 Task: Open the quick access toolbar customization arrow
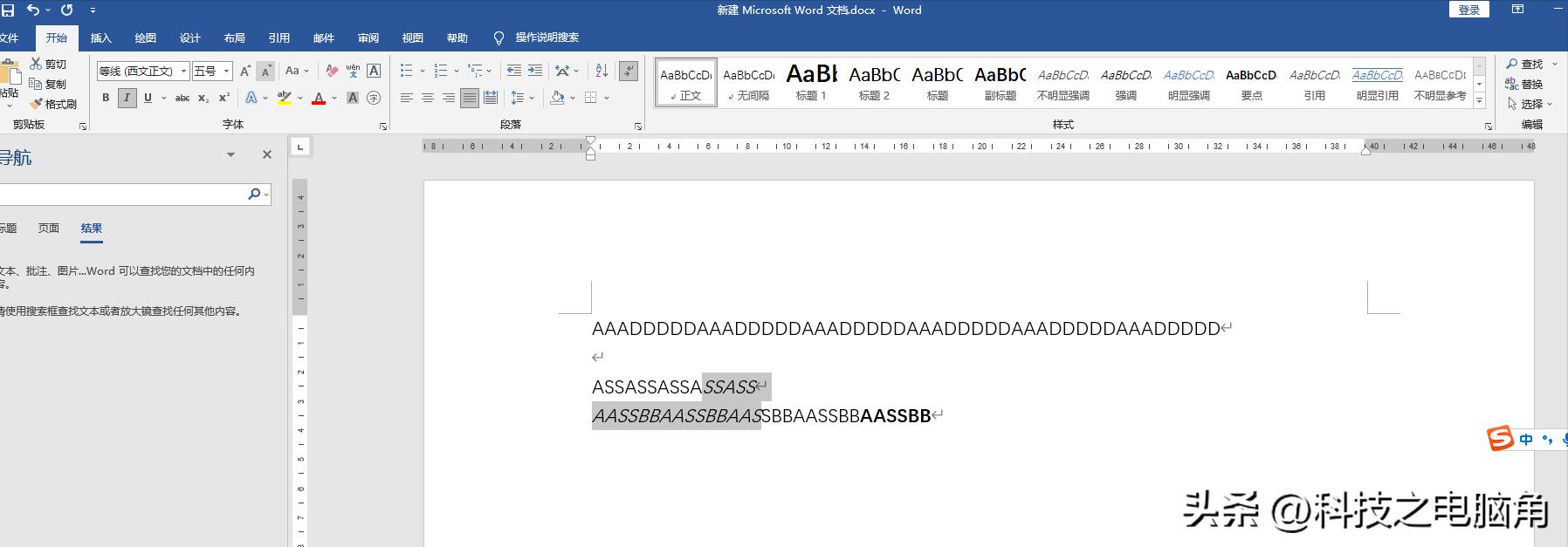pyautogui.click(x=93, y=10)
